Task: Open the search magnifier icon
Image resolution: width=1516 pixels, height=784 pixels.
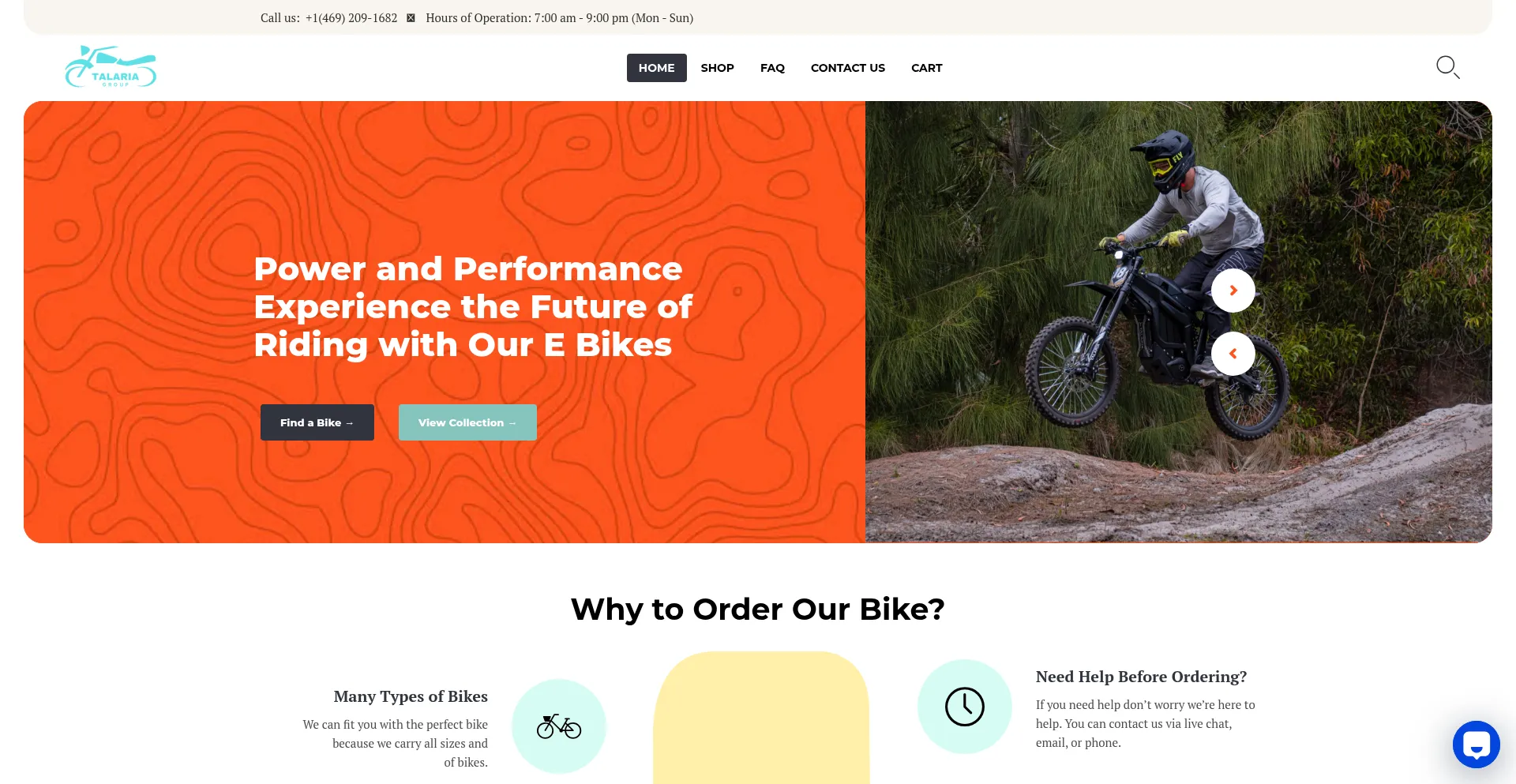Action: 1447,67
